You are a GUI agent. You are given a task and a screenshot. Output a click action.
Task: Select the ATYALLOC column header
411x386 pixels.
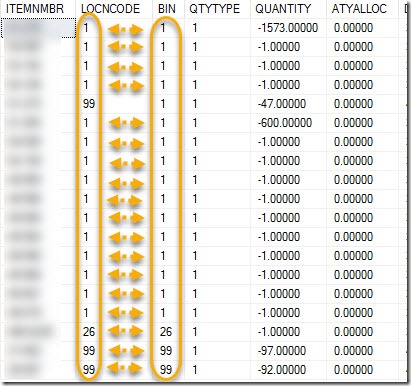coord(359,9)
